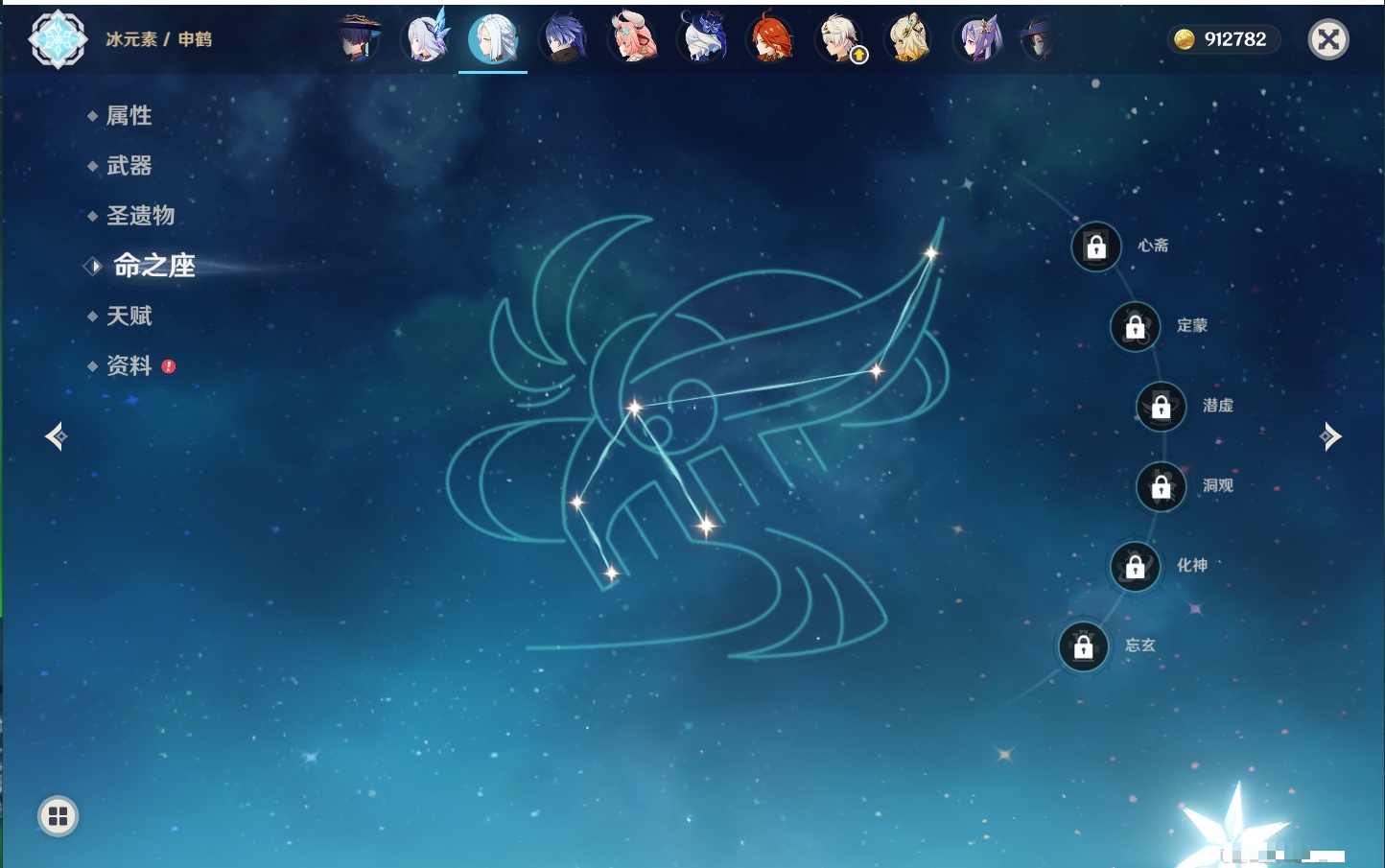The width and height of the screenshot is (1385, 868).
Task: Select the locked 定蒙 constellation node
Action: tap(1135, 327)
